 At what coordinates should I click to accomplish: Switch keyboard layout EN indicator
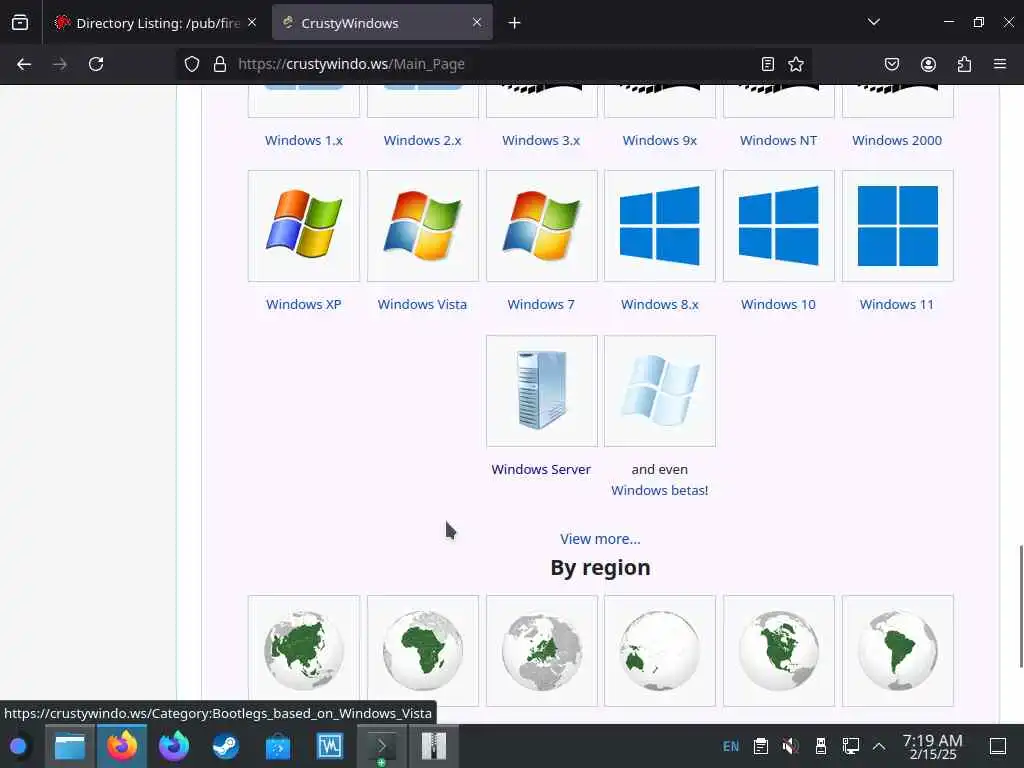click(x=731, y=746)
